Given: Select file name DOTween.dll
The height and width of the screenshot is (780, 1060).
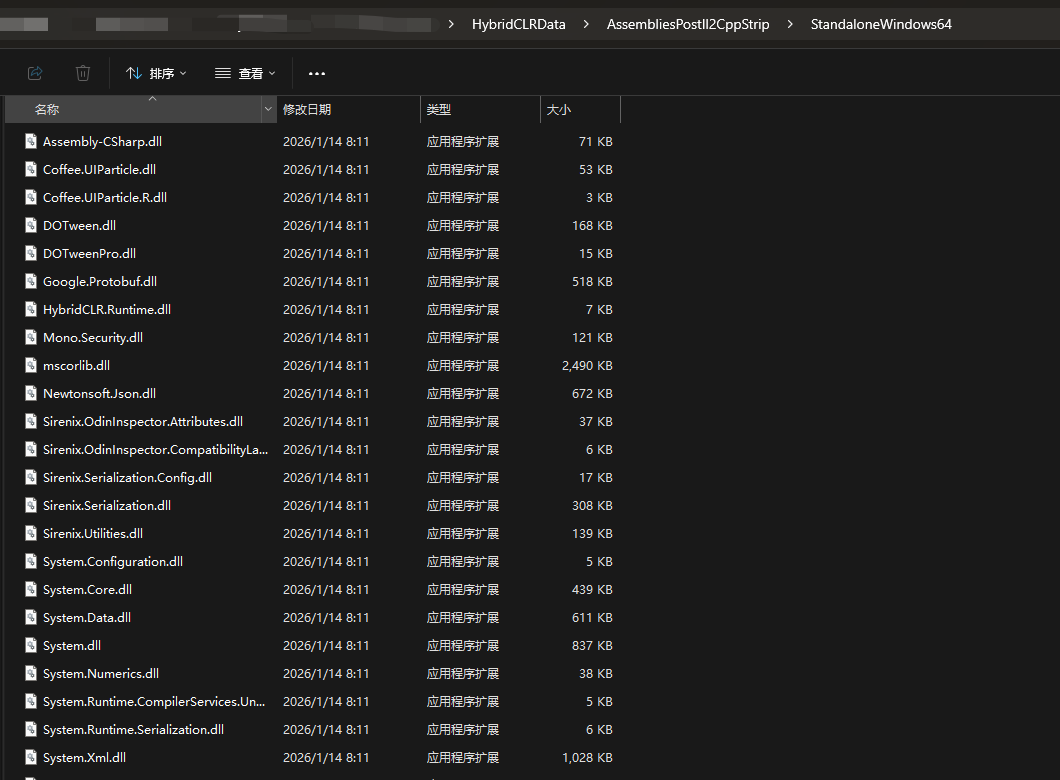Looking at the screenshot, I should pos(79,225).
